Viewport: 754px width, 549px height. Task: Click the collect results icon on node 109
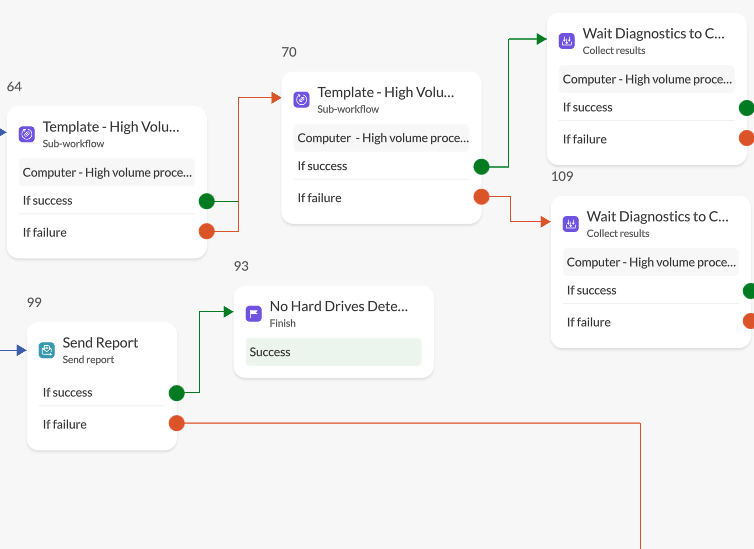[x=571, y=224]
